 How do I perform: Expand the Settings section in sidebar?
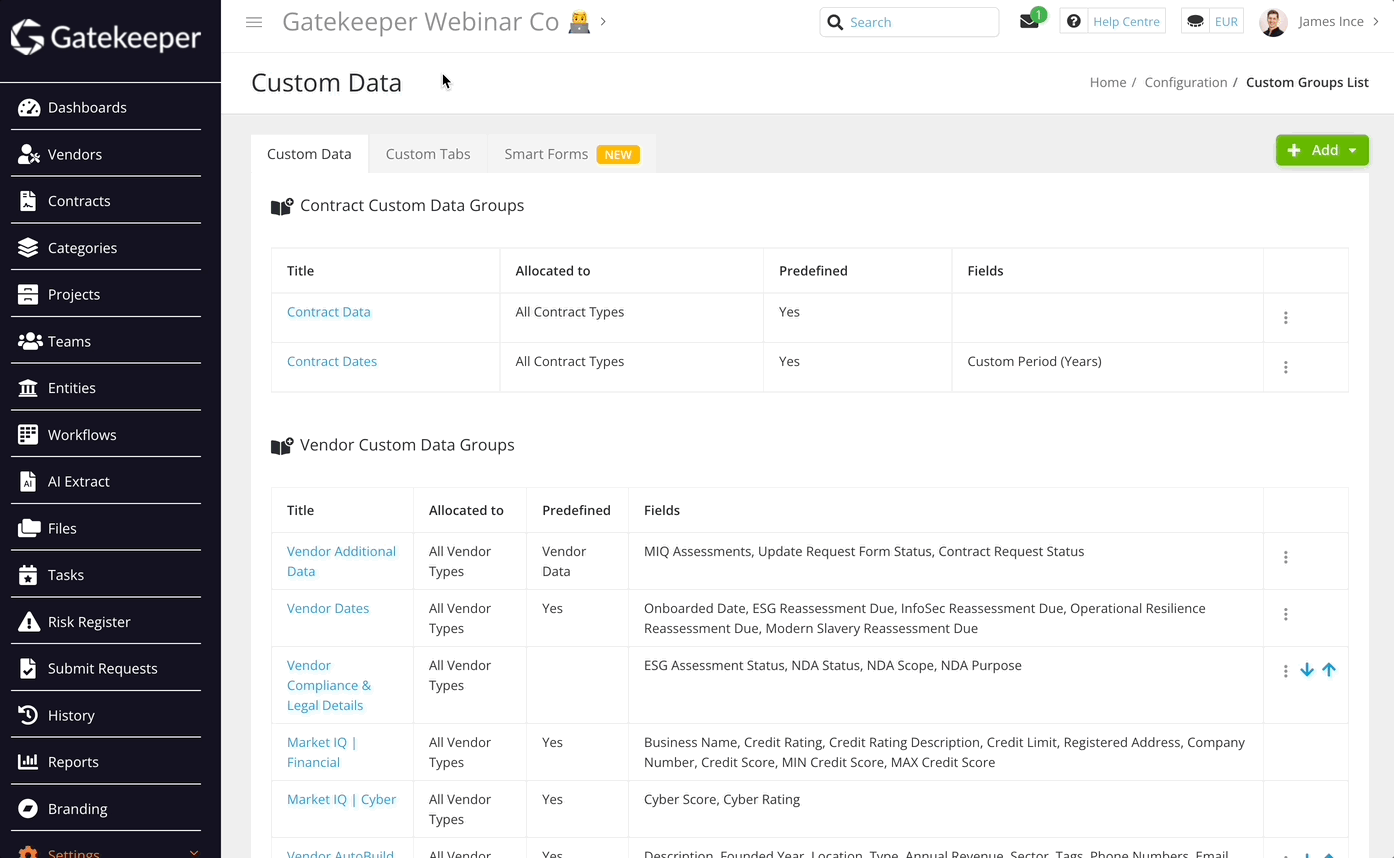194,851
